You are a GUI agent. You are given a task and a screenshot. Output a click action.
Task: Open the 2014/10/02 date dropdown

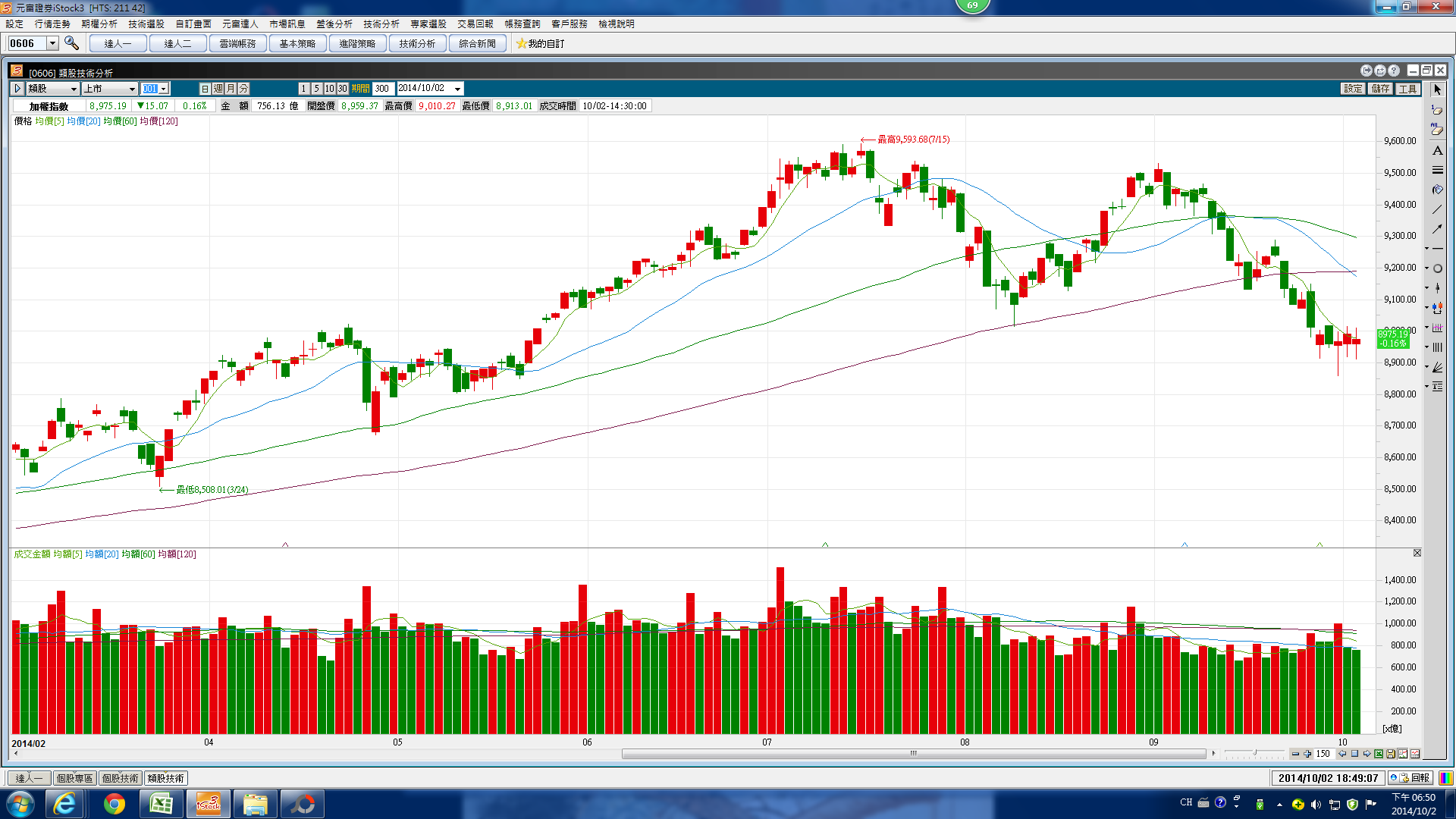pos(457,89)
